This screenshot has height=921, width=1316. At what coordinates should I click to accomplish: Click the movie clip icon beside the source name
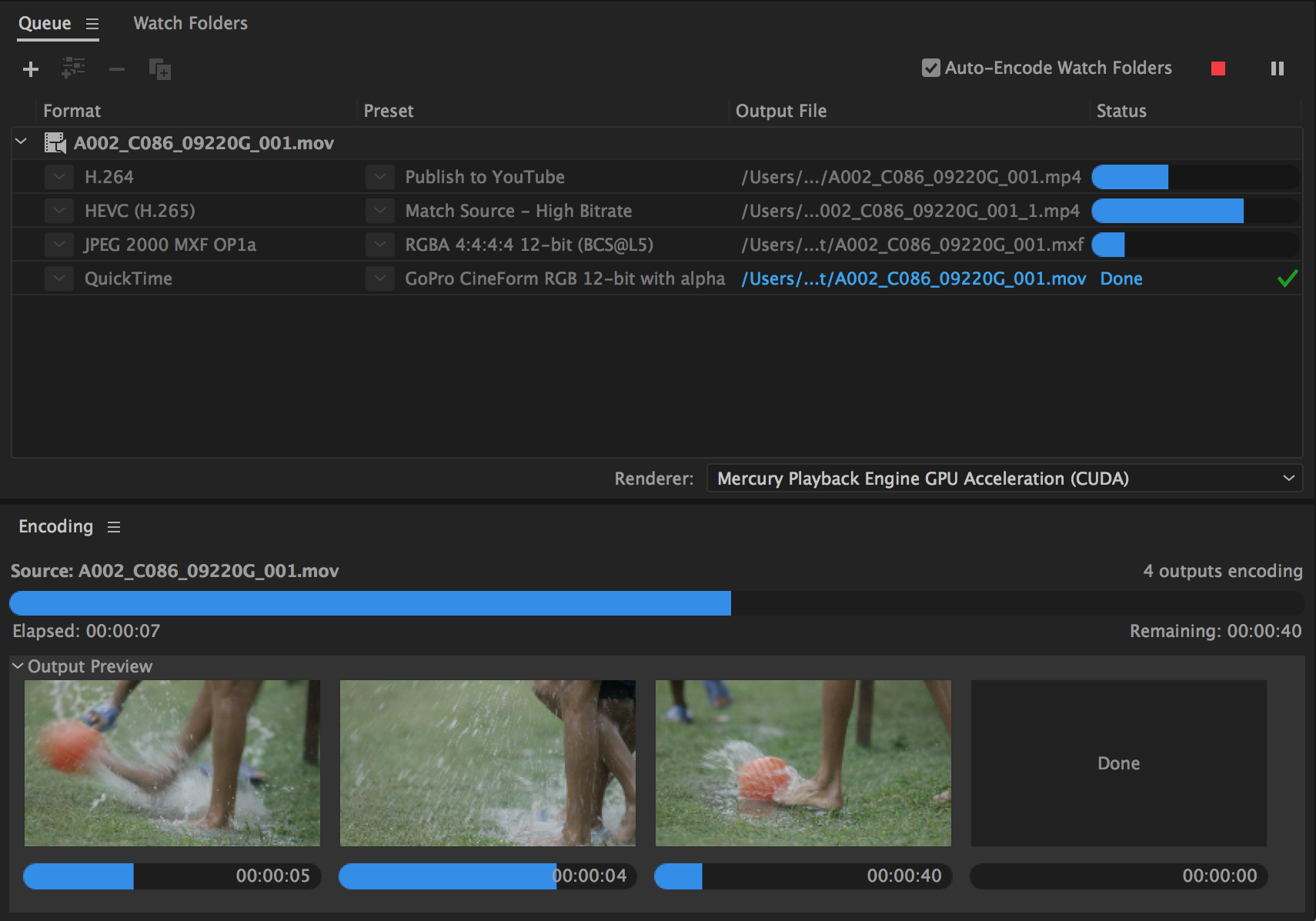tap(55, 143)
